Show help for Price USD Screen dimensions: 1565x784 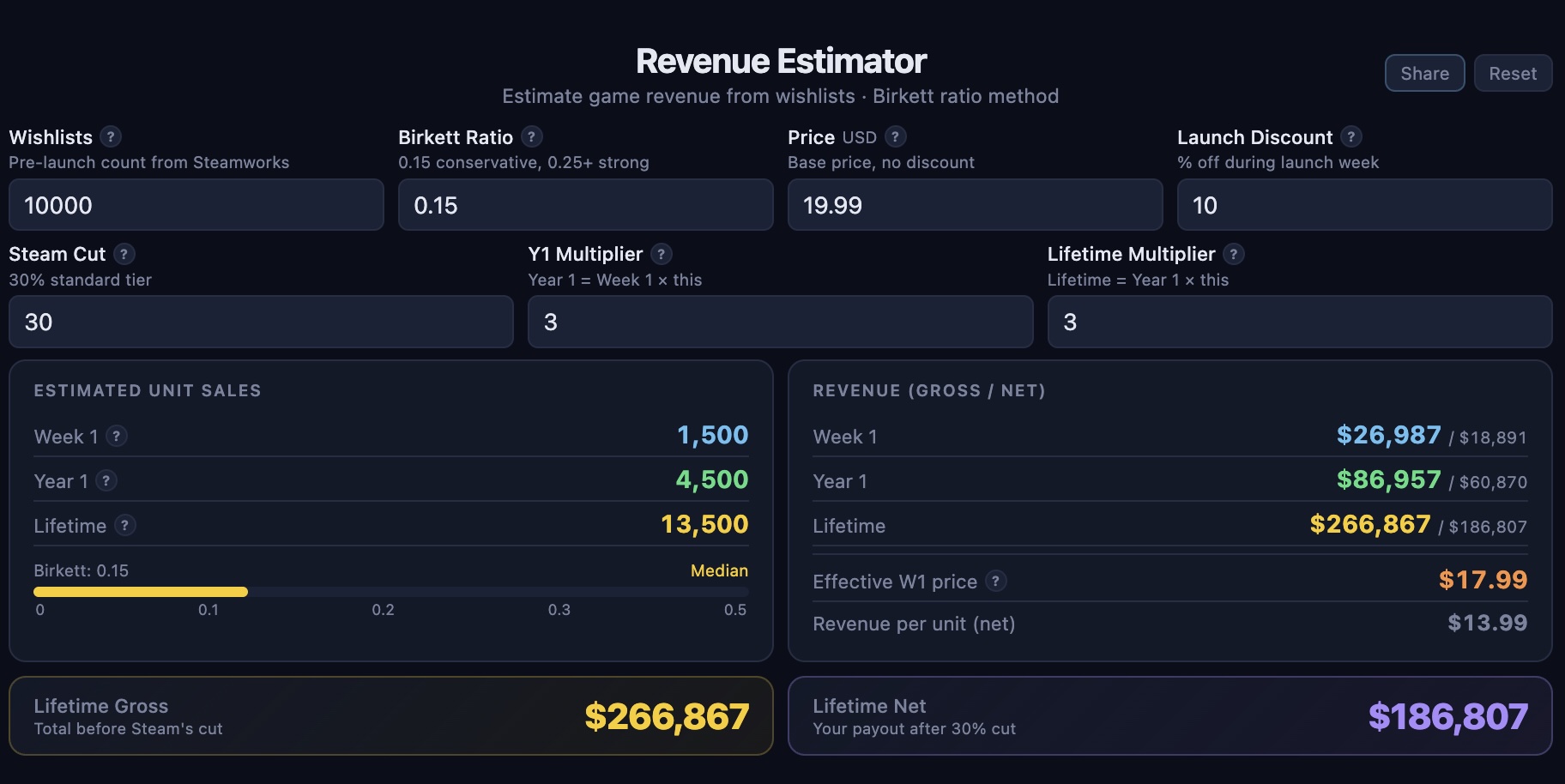click(896, 136)
